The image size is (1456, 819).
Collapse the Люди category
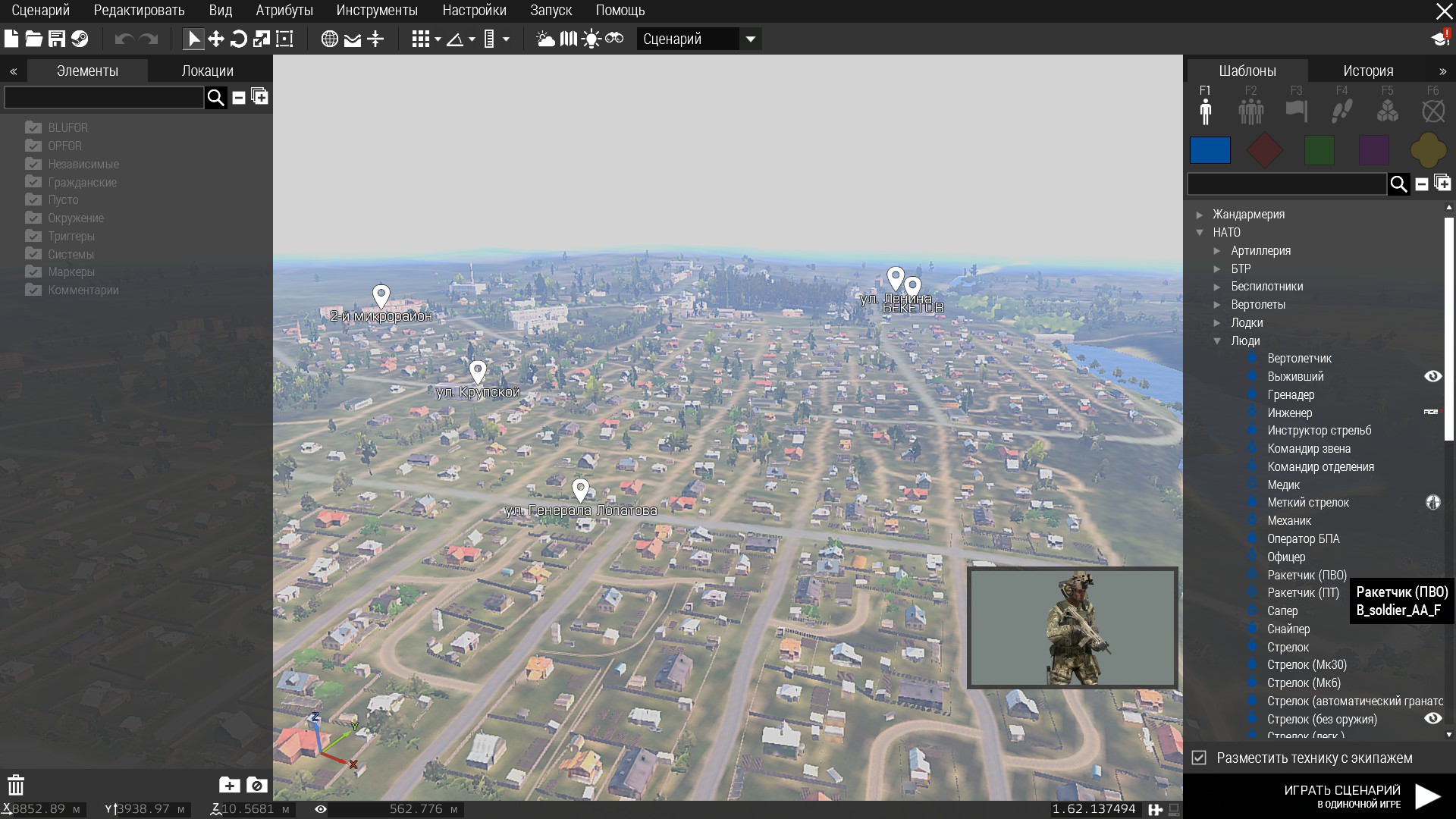(1217, 341)
